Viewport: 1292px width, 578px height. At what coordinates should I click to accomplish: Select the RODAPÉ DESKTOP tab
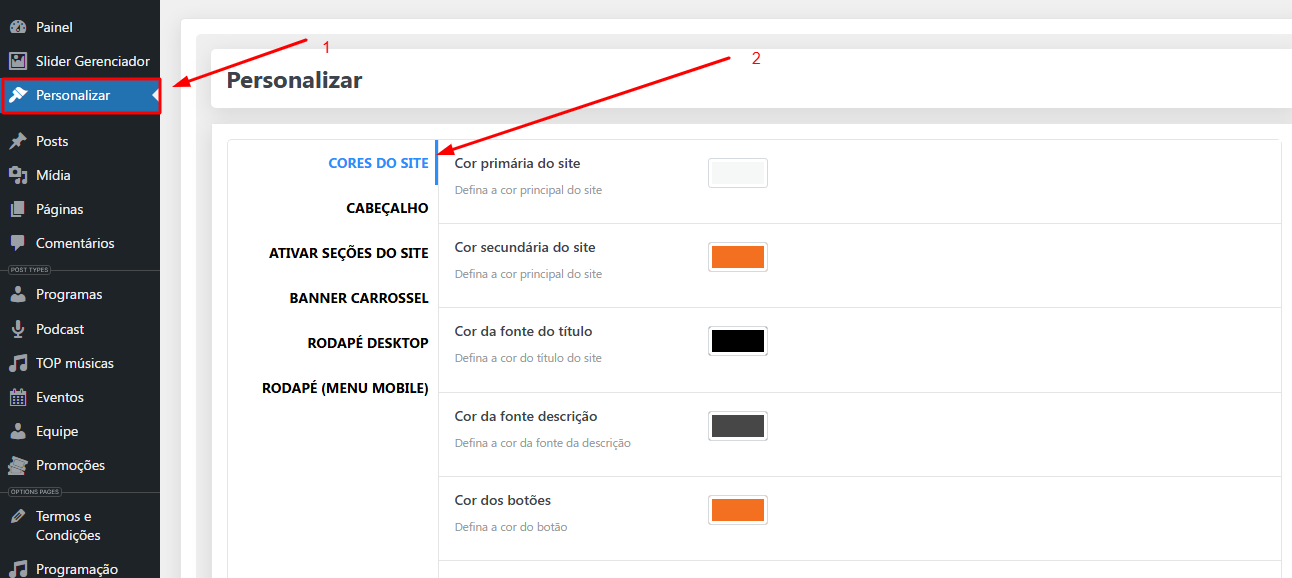(367, 343)
